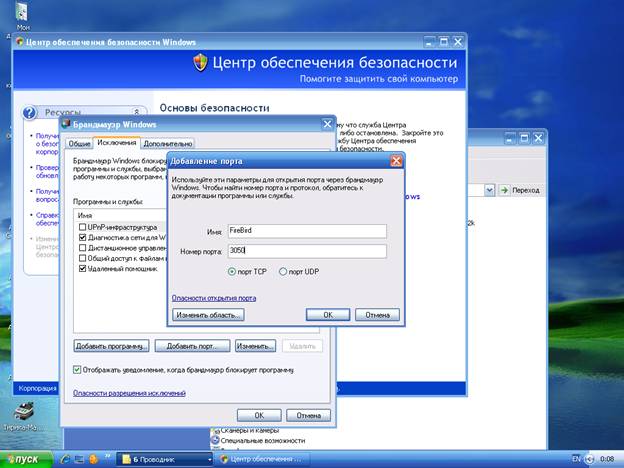This screenshot has height=468, width=624.
Task: Close the Брандмауэр Windows dialog
Action: pyautogui.click(x=327, y=124)
